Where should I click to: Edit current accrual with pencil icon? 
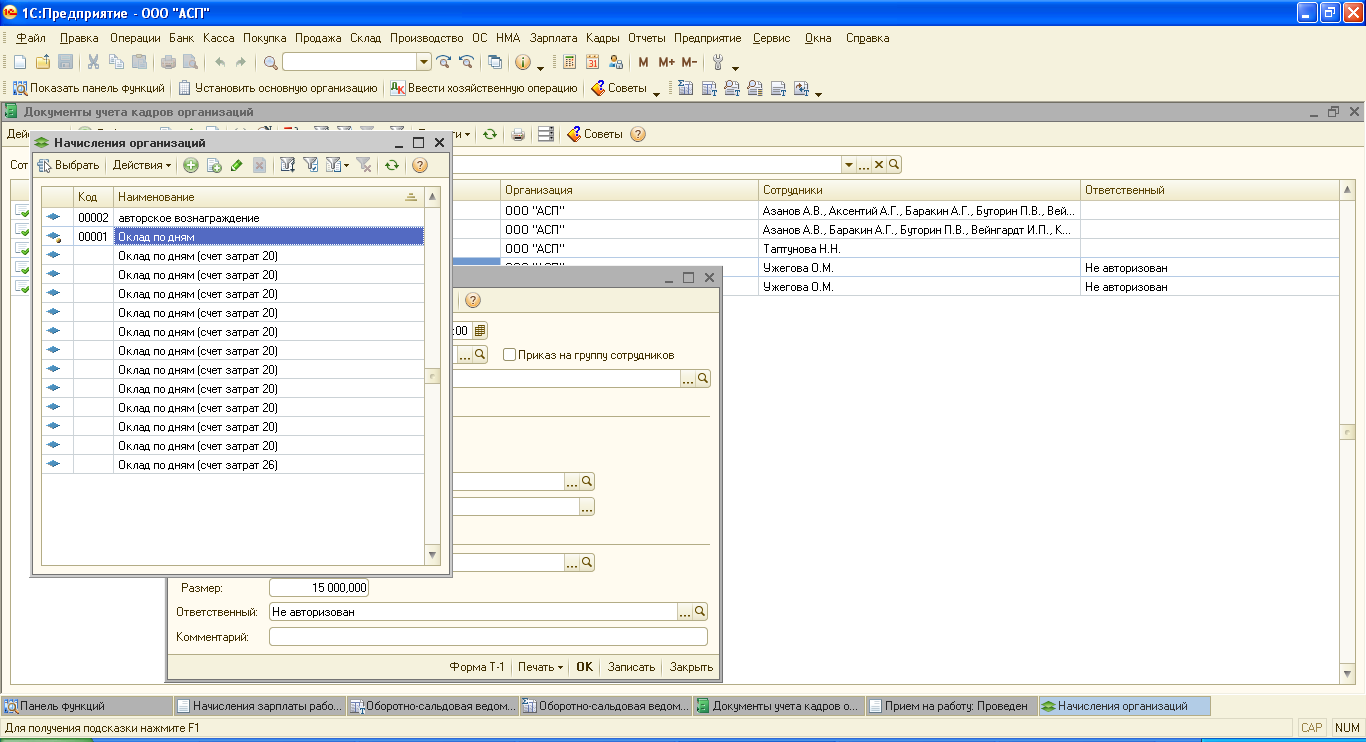pos(236,165)
